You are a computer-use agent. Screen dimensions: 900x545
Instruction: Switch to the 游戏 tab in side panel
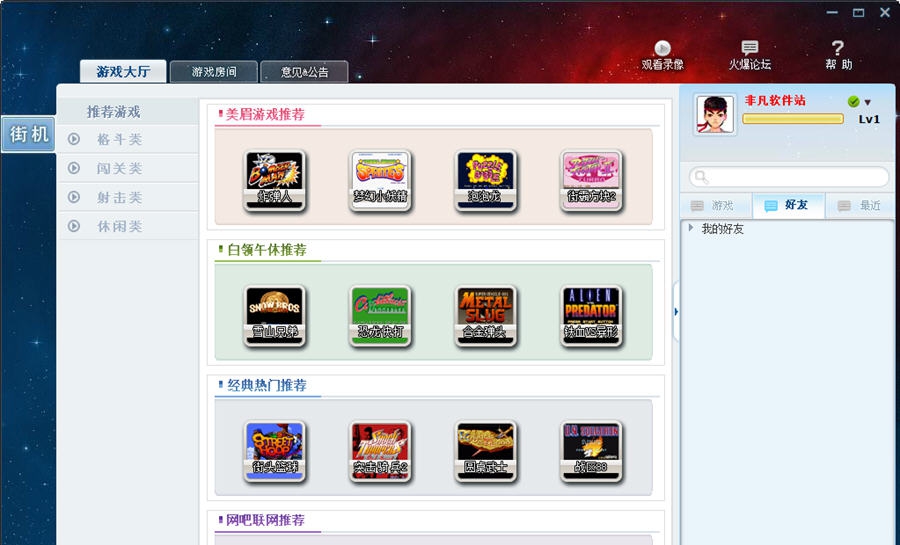tap(715, 205)
